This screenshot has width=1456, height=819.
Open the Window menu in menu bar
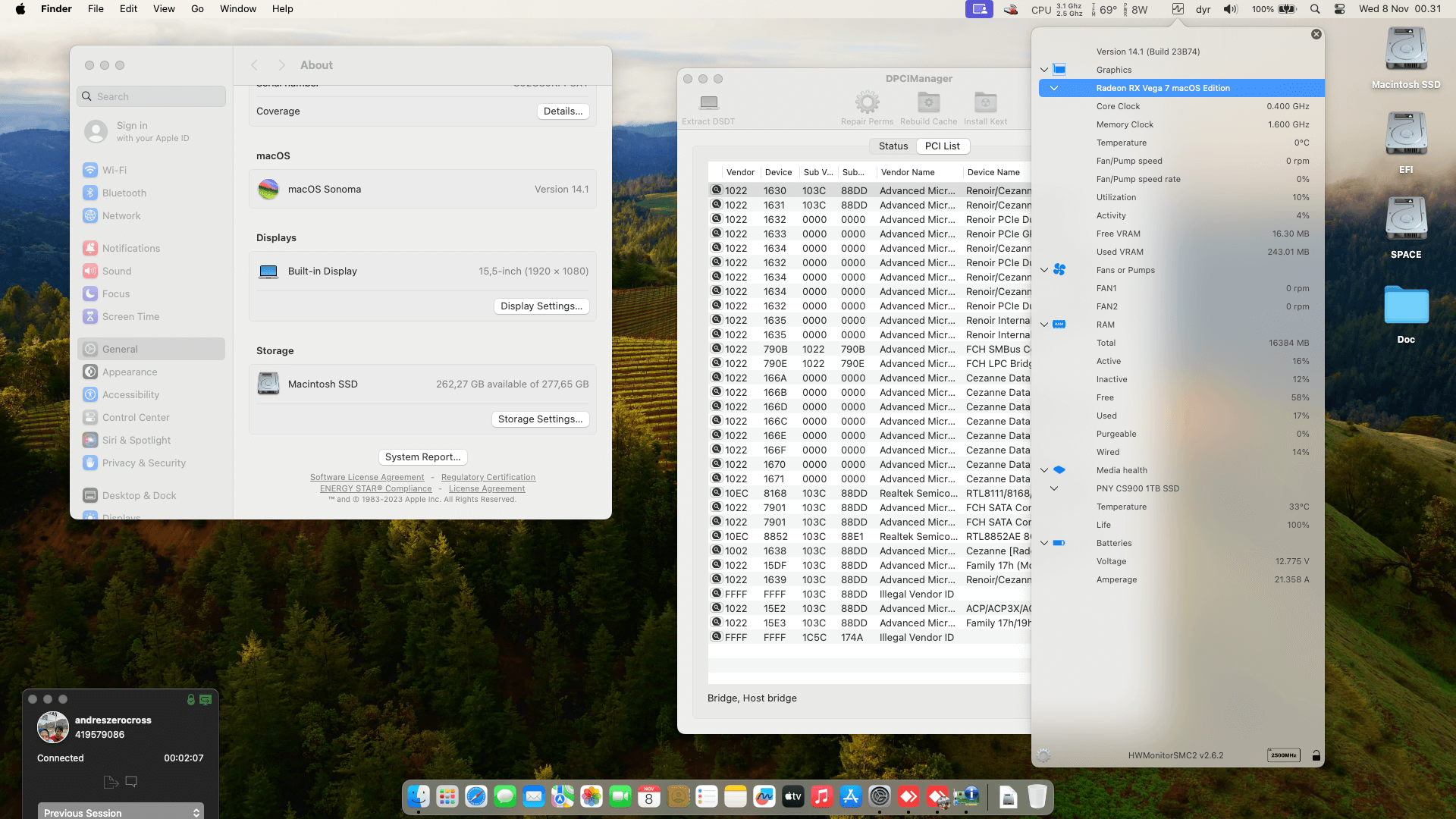coord(238,9)
